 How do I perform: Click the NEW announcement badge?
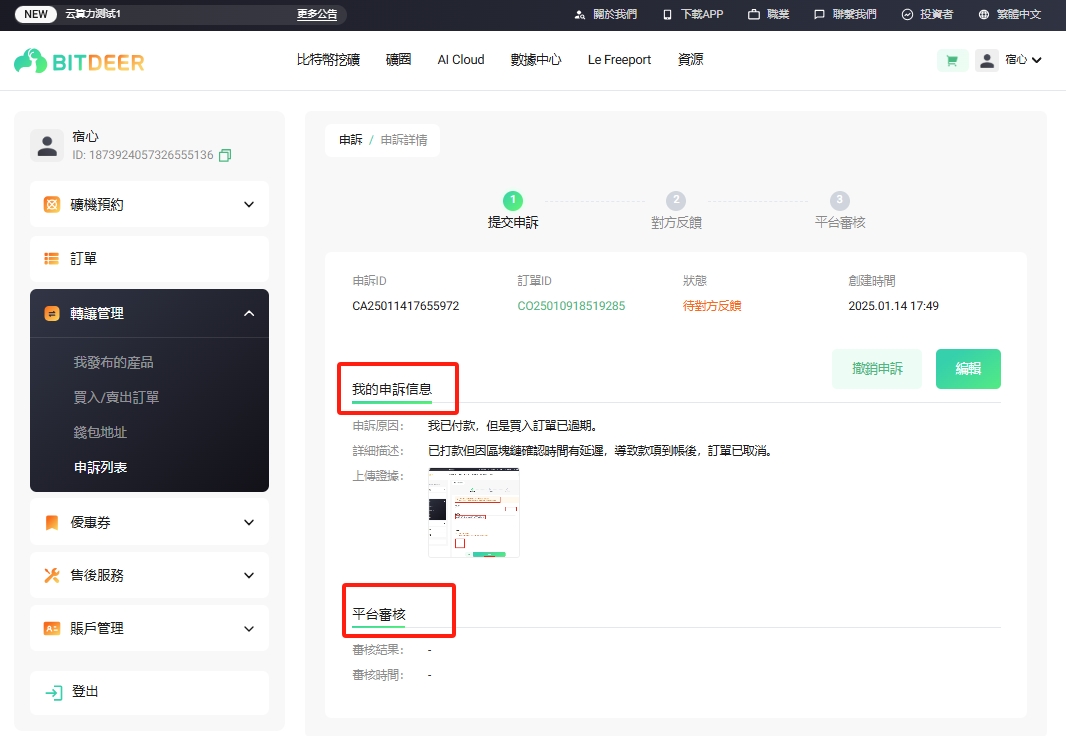coord(36,14)
